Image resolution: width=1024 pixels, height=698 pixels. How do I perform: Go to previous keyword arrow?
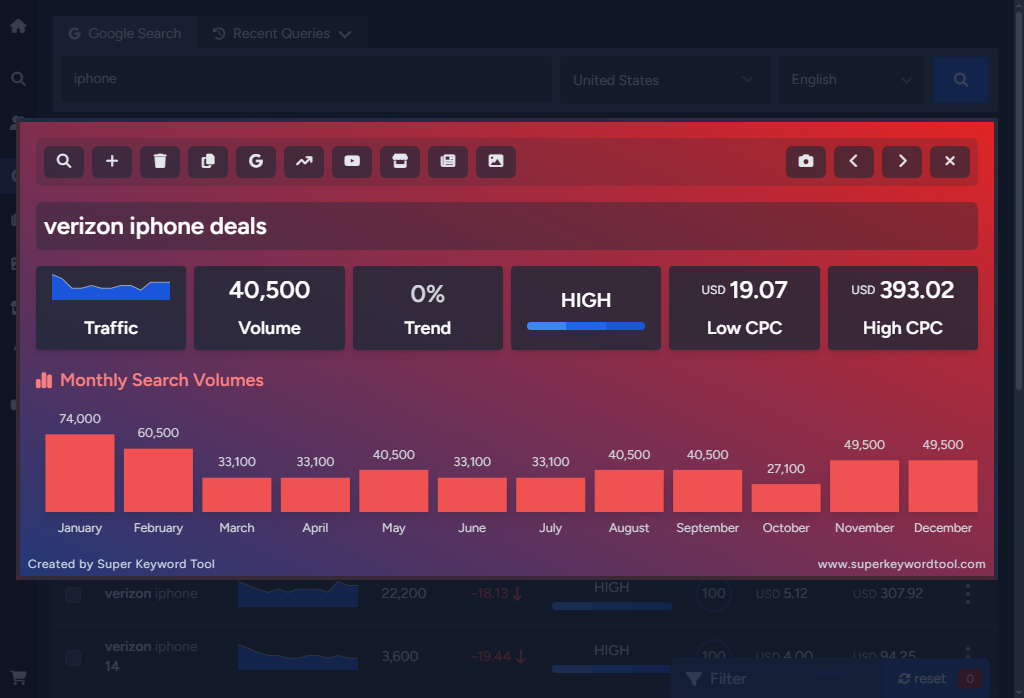coord(854,161)
